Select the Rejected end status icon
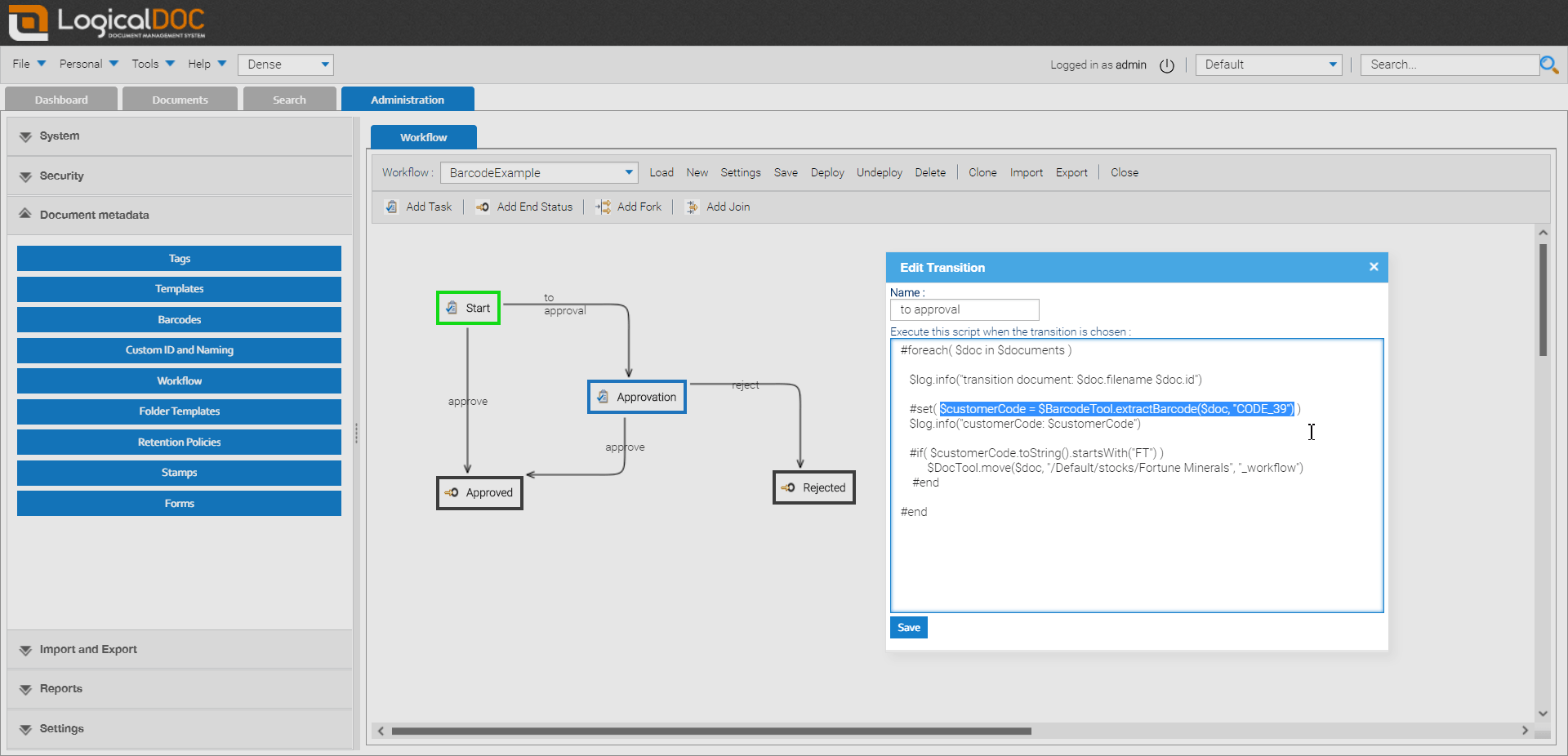 [x=788, y=487]
